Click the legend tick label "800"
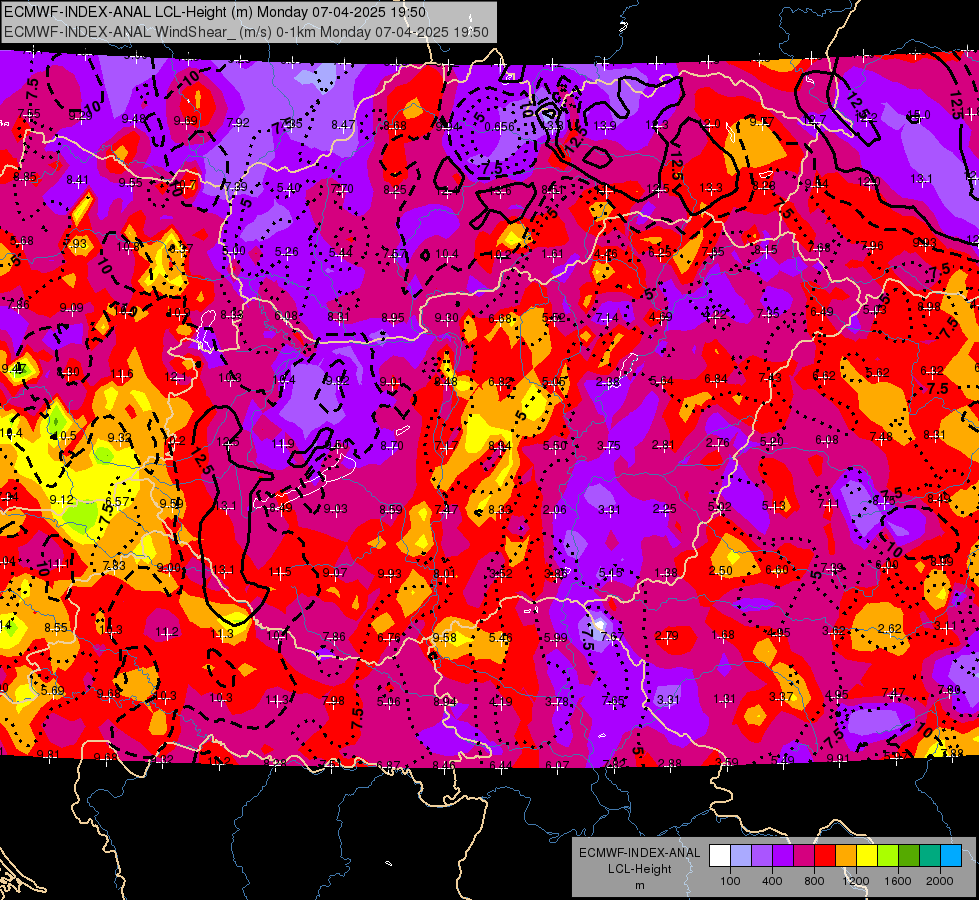 coord(814,881)
